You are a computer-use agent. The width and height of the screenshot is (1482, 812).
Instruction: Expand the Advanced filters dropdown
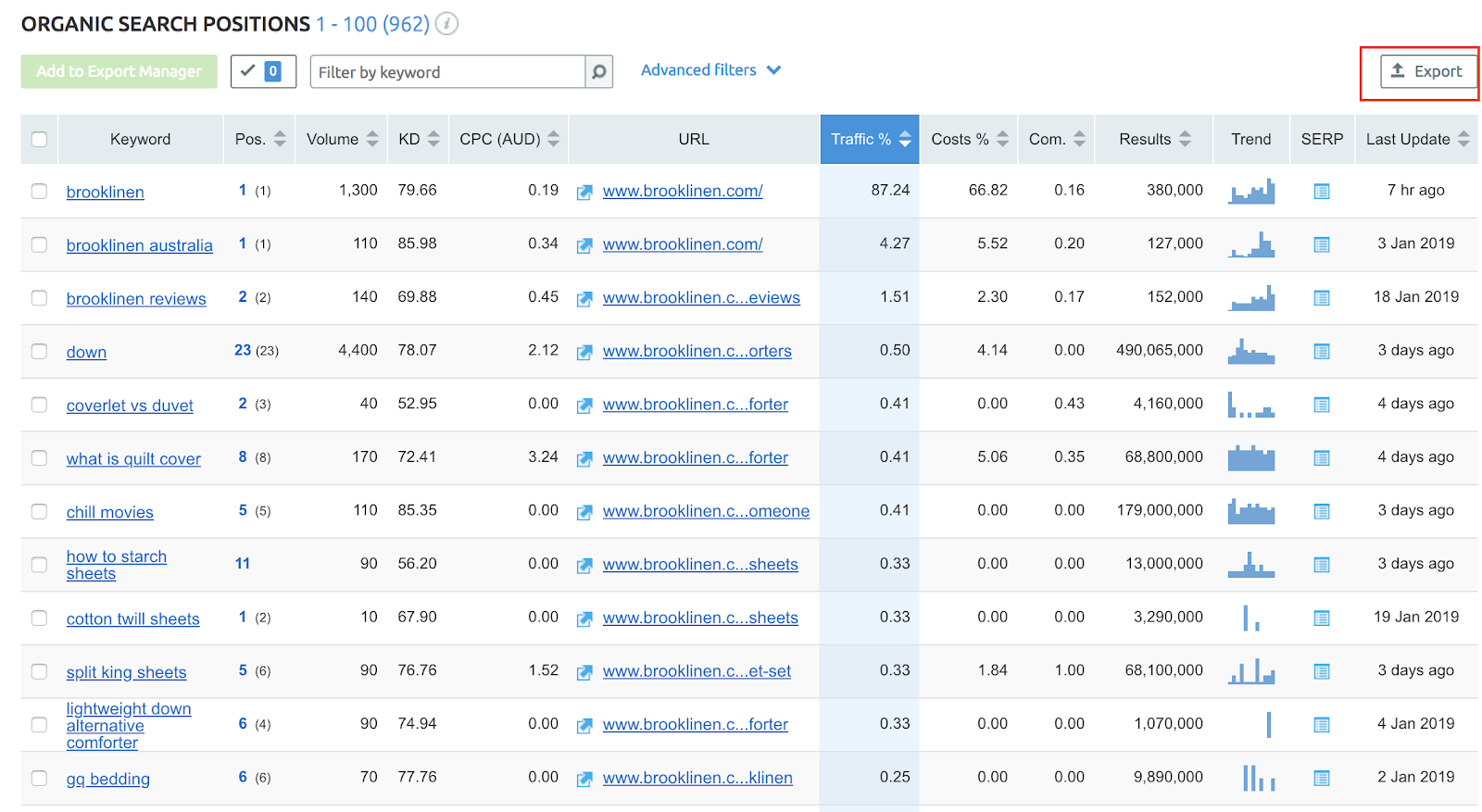(710, 70)
